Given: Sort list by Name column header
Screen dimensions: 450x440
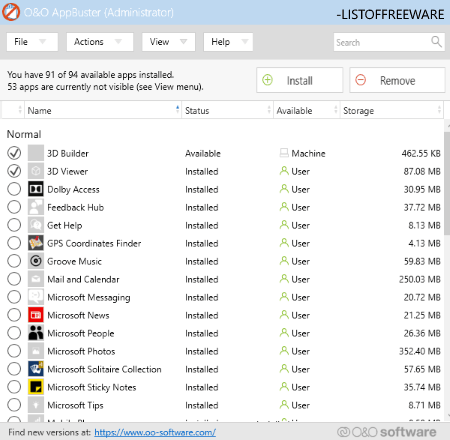Looking at the screenshot, I should pos(103,110).
